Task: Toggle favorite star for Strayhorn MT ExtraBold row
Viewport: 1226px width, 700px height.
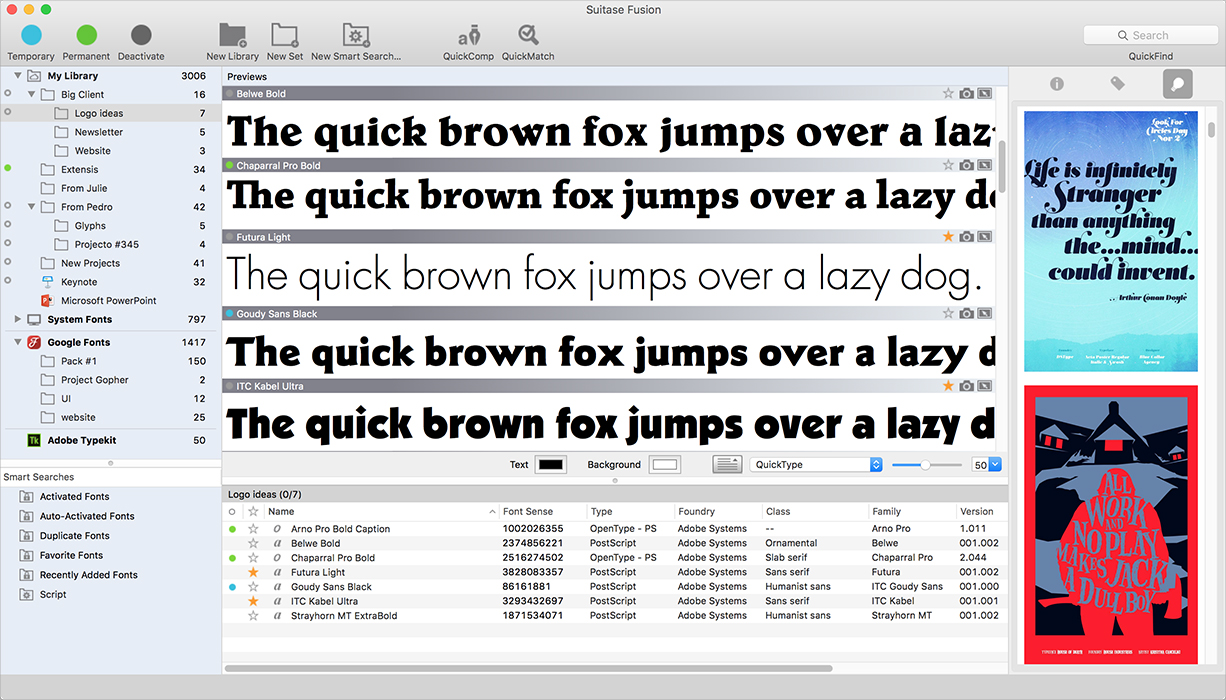Action: click(x=253, y=616)
